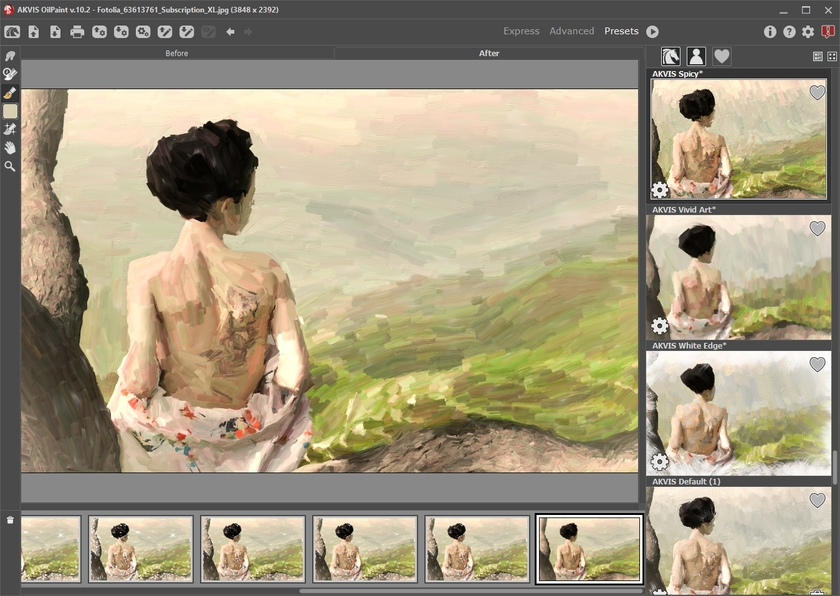Image resolution: width=840 pixels, height=596 pixels.
Task: Favorite the AKVIS Spicy preset heart
Action: pyautogui.click(x=817, y=93)
